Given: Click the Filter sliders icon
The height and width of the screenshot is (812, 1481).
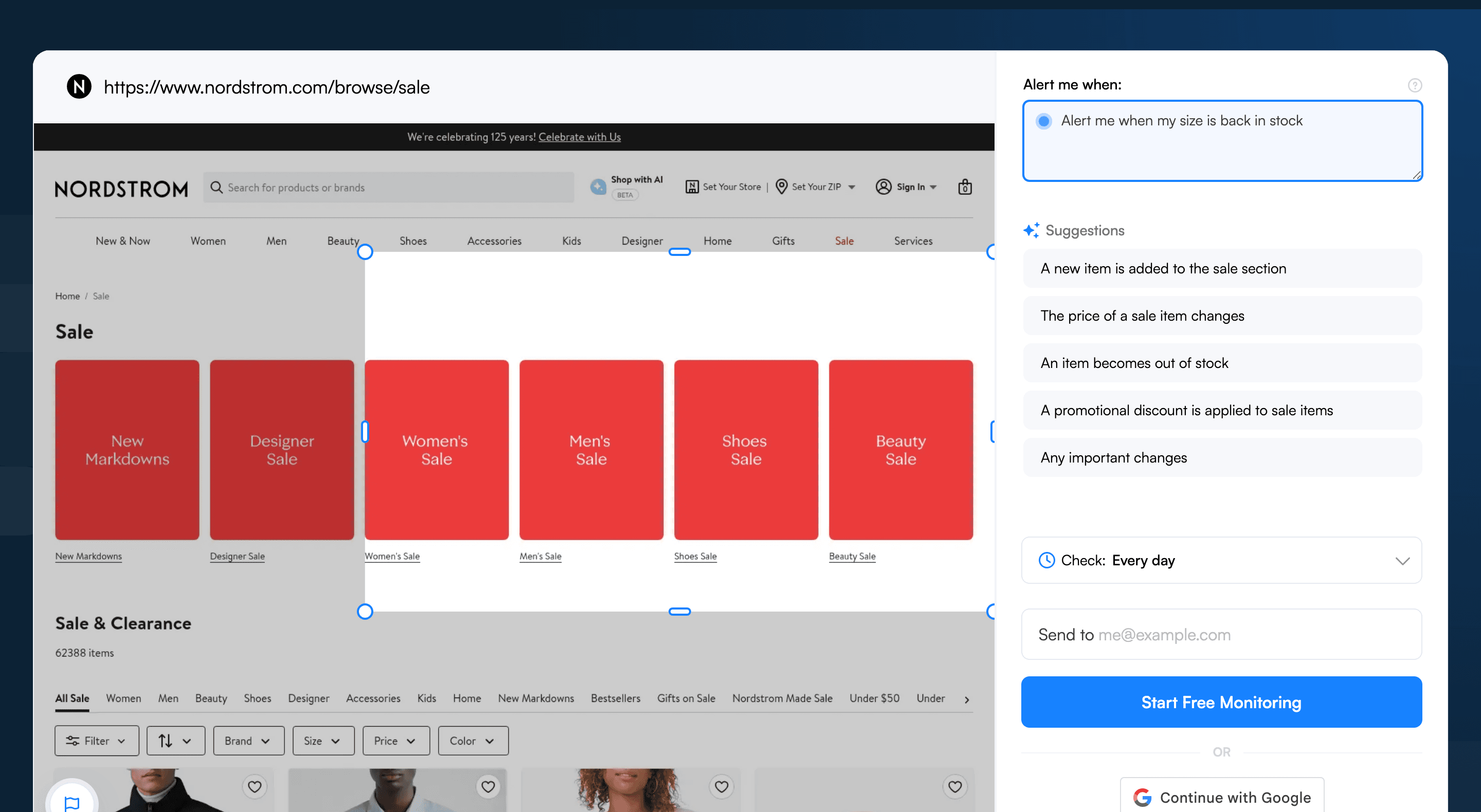Looking at the screenshot, I should [73, 741].
